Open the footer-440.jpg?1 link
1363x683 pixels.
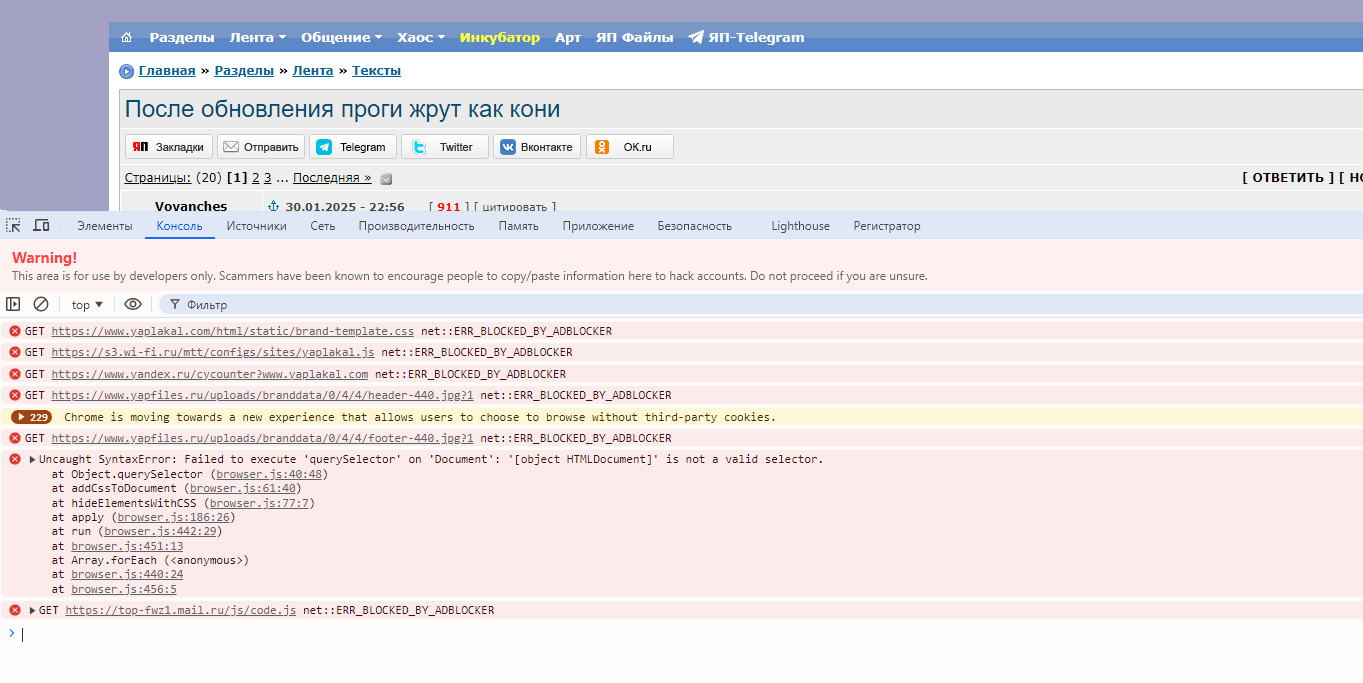coord(263,438)
